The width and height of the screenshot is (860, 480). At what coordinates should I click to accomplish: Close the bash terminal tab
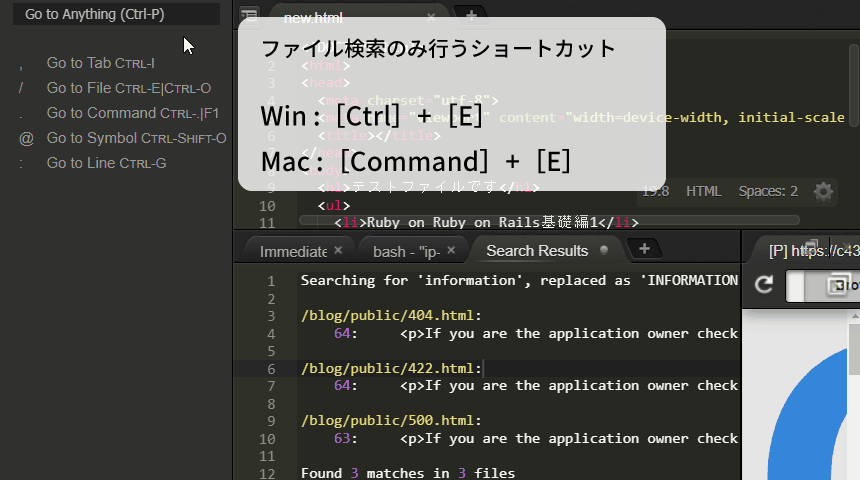[451, 250]
